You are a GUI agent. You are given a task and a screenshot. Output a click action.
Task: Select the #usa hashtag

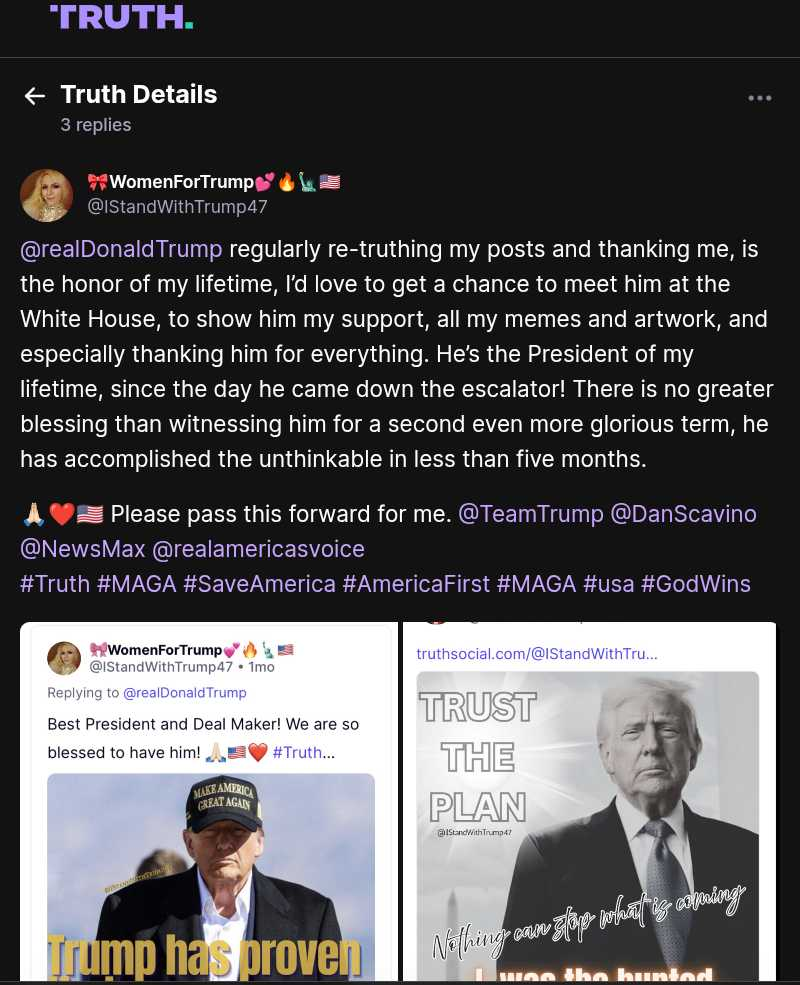608,584
